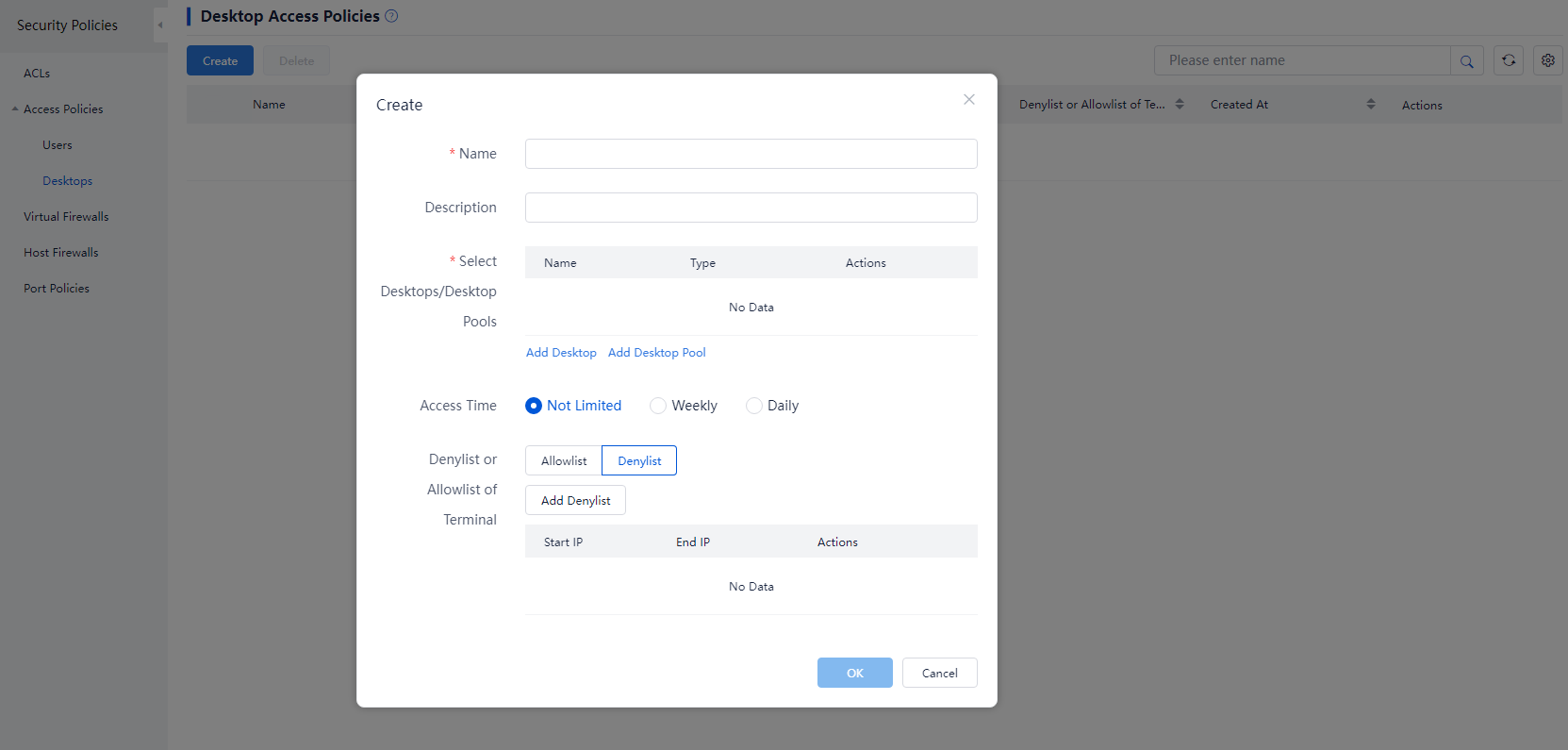Open Desktops under Access Policies

(x=68, y=181)
